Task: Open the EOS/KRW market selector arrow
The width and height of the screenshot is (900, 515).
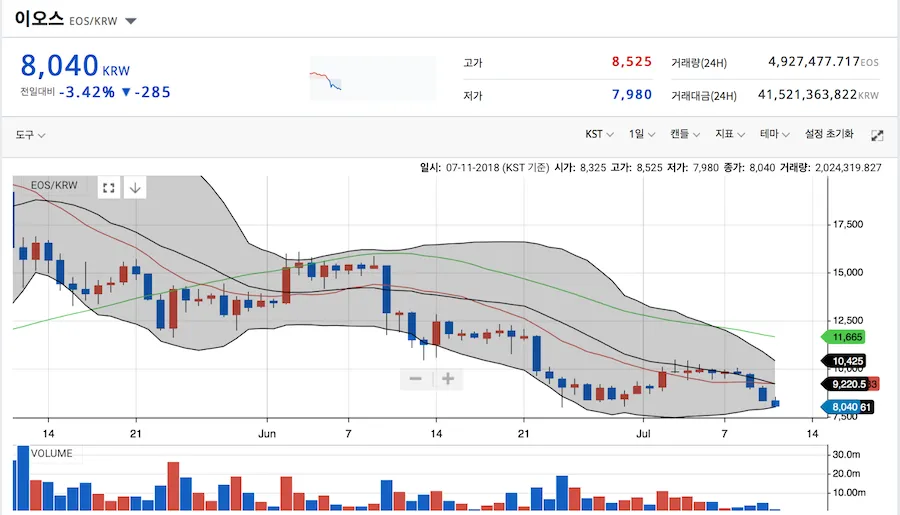Action: 131,21
